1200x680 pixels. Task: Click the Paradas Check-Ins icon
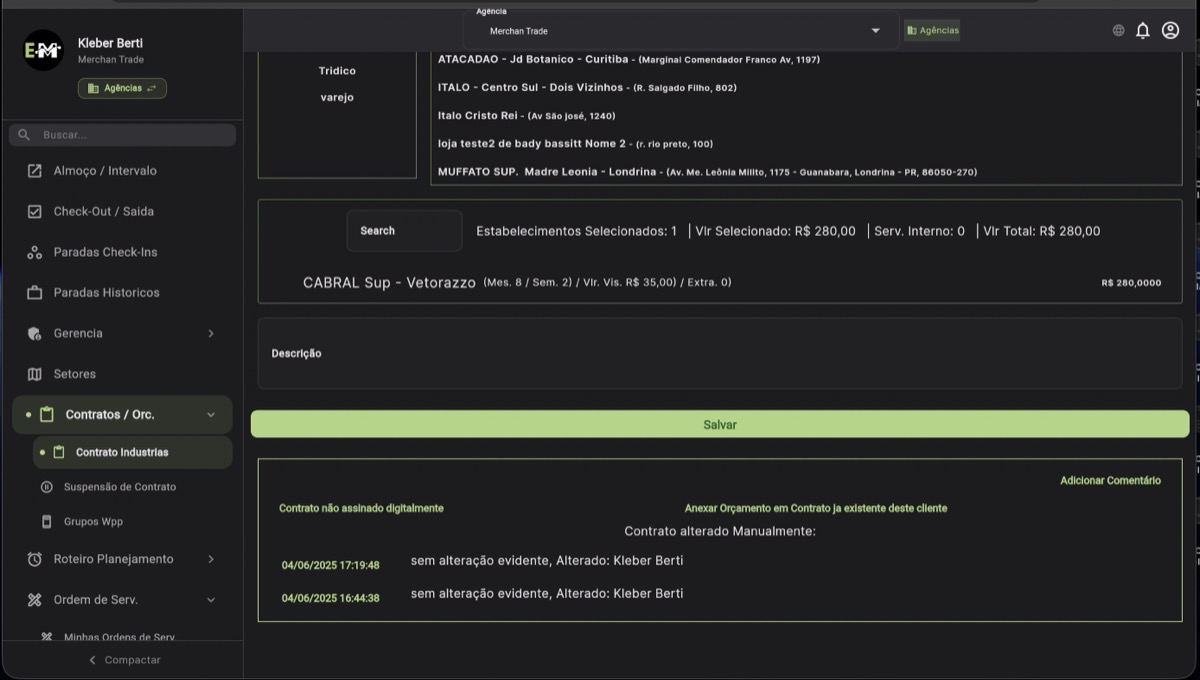coord(35,253)
